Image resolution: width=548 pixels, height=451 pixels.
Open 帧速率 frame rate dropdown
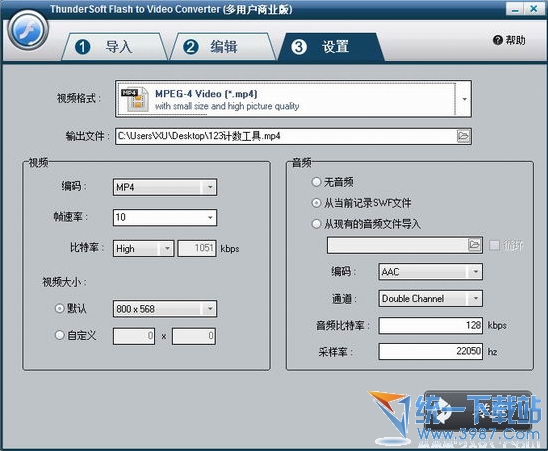(x=165, y=217)
